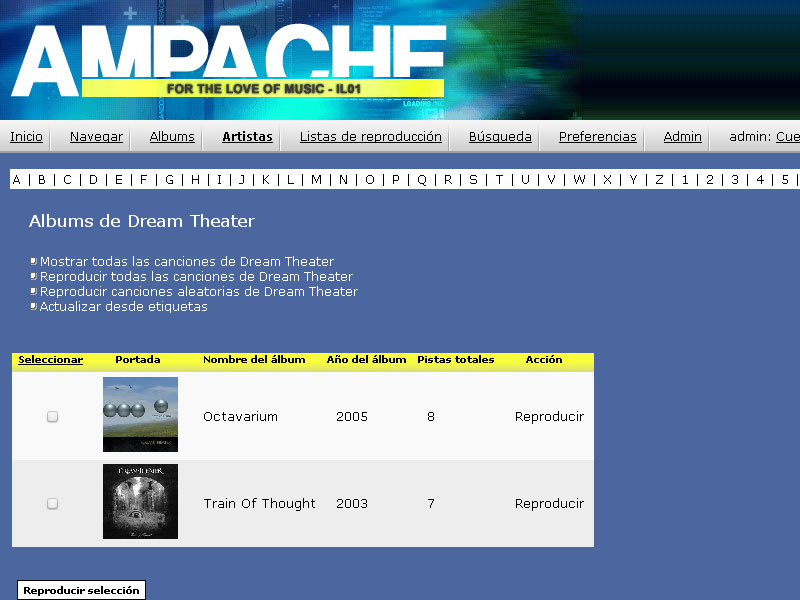Filter artists by letter F
The width and height of the screenshot is (800, 600).
coord(143,180)
